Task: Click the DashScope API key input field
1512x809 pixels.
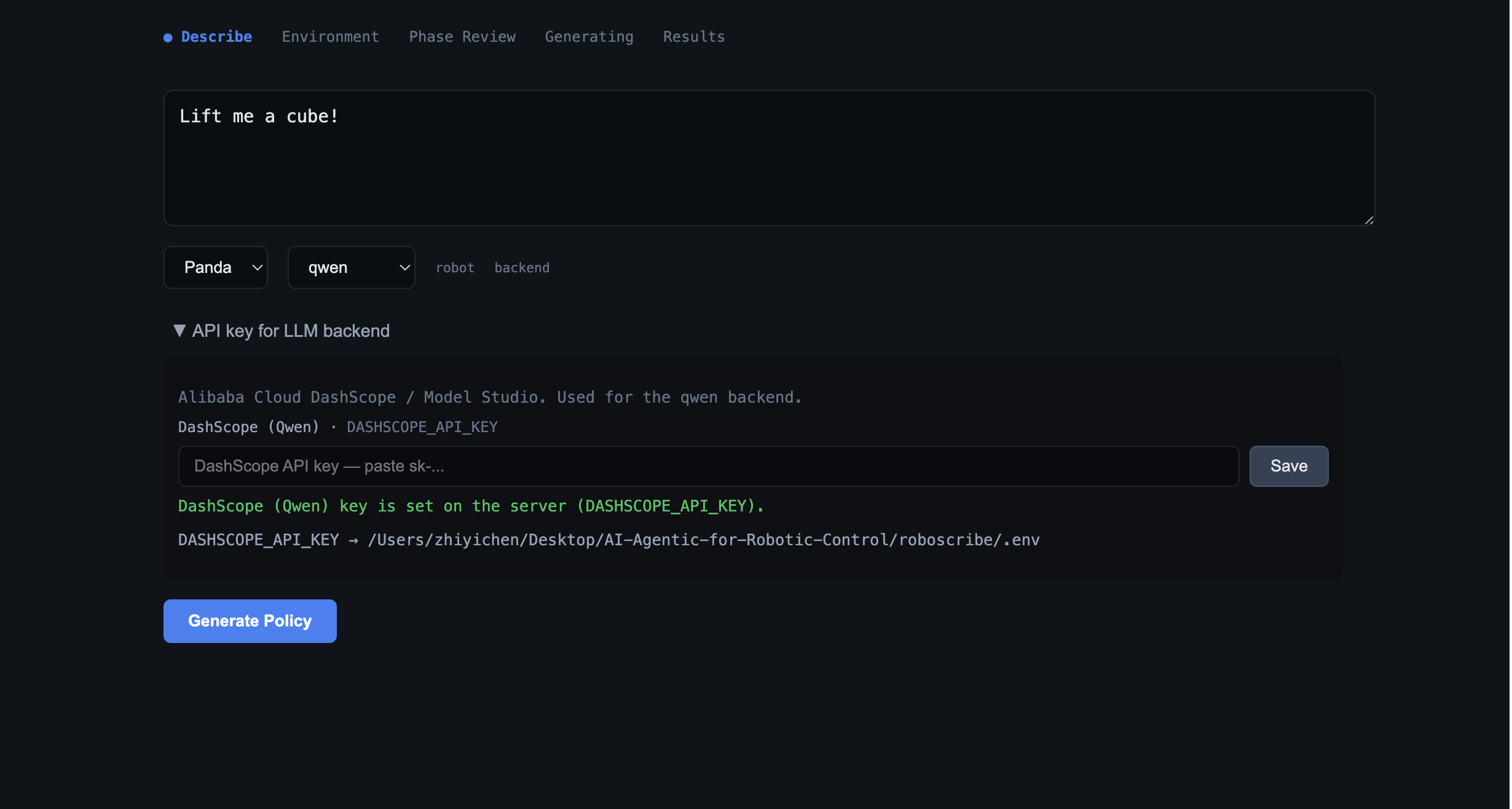Action: point(707,466)
